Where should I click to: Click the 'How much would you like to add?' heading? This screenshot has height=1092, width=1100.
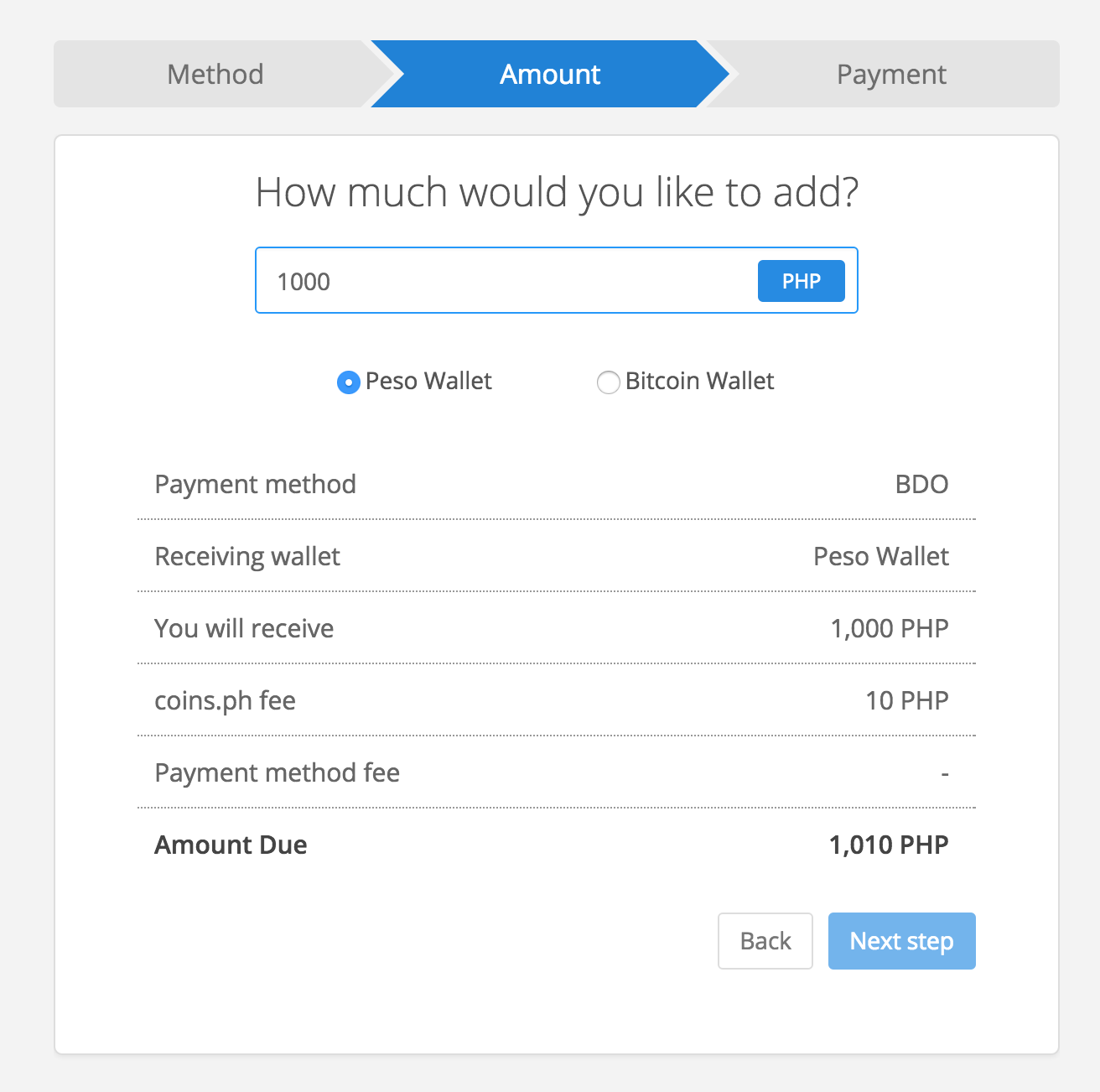pos(557,192)
